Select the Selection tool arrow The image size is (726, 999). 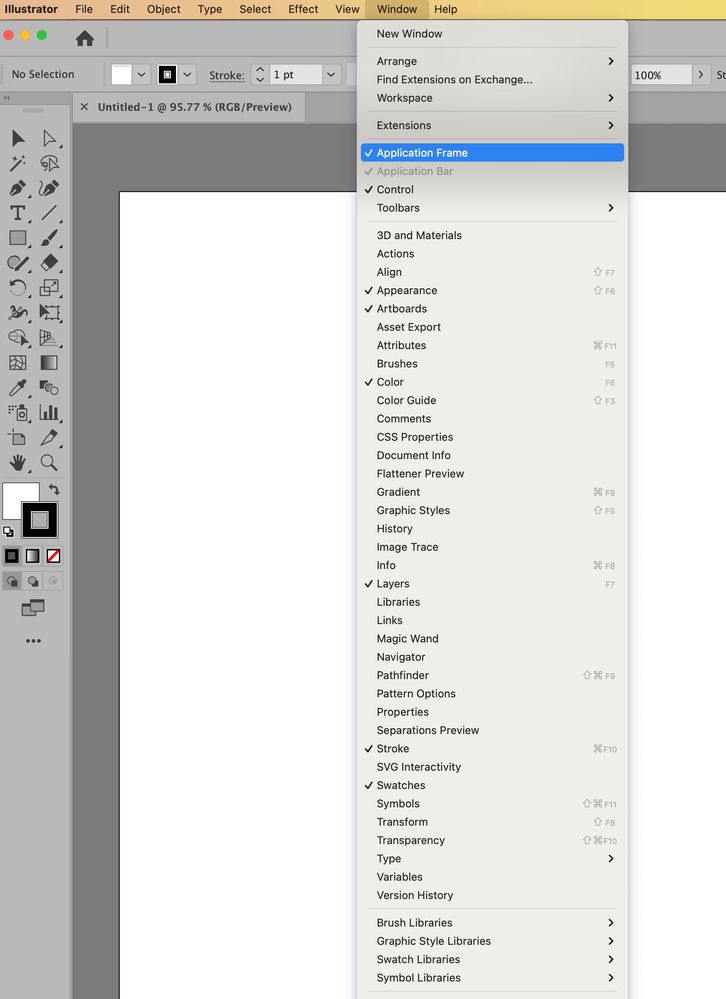(18, 138)
